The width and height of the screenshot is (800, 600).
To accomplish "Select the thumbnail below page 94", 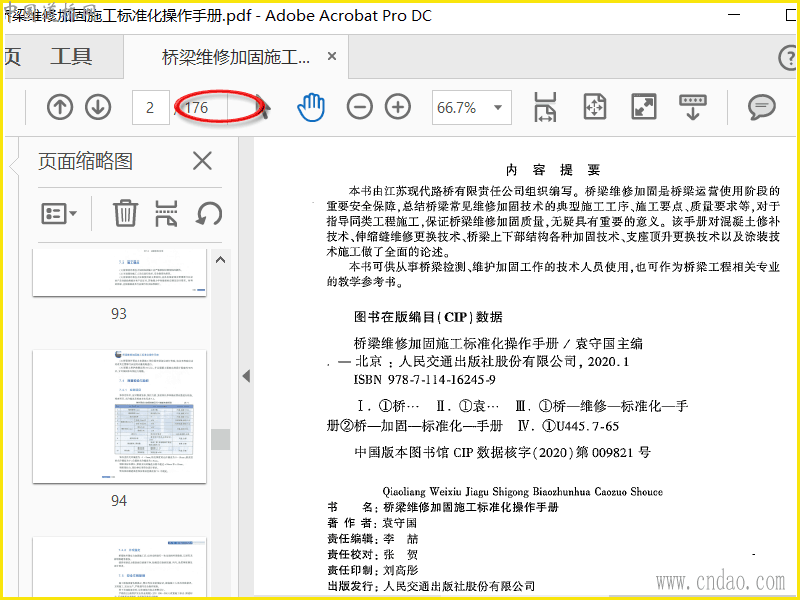I will point(119,567).
